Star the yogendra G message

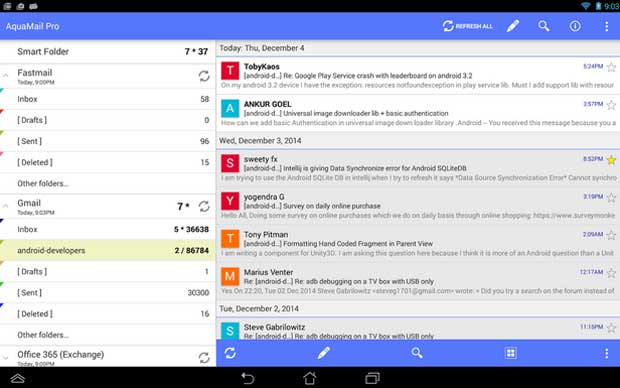[611, 197]
